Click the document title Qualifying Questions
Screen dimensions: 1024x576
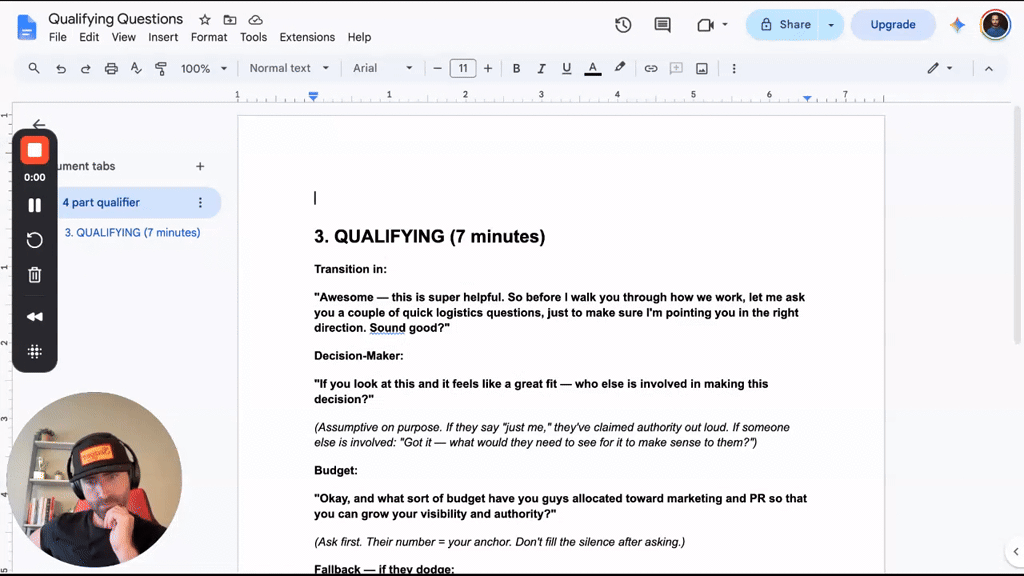[116, 19]
